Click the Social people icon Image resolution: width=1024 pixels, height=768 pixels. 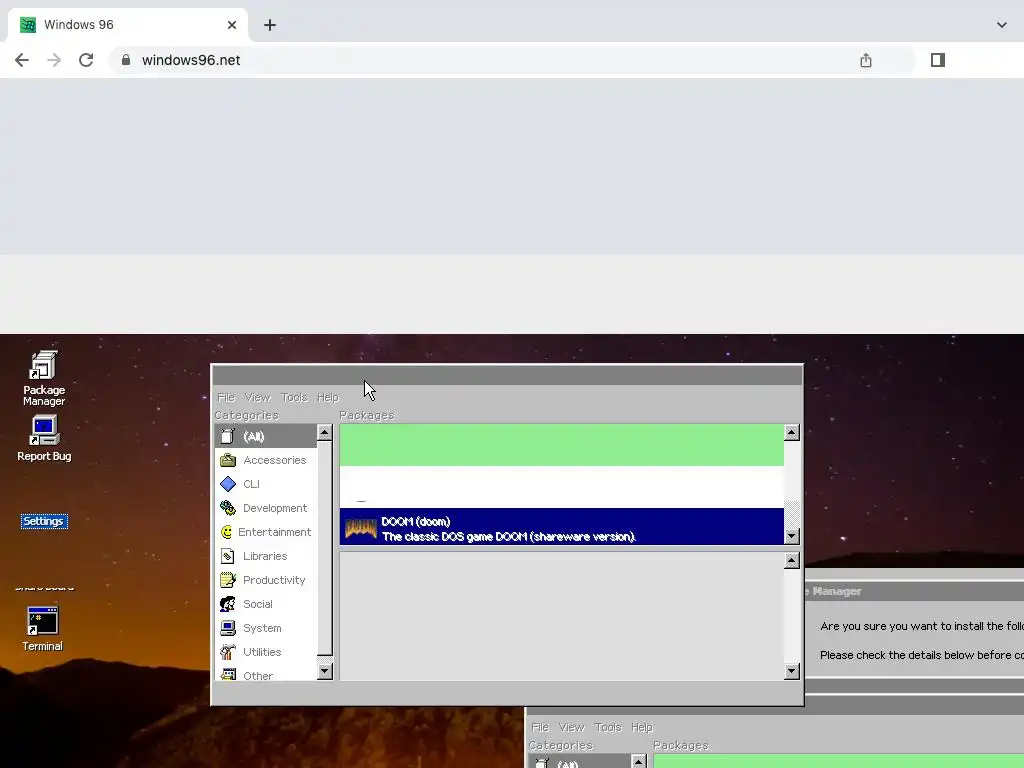point(228,604)
